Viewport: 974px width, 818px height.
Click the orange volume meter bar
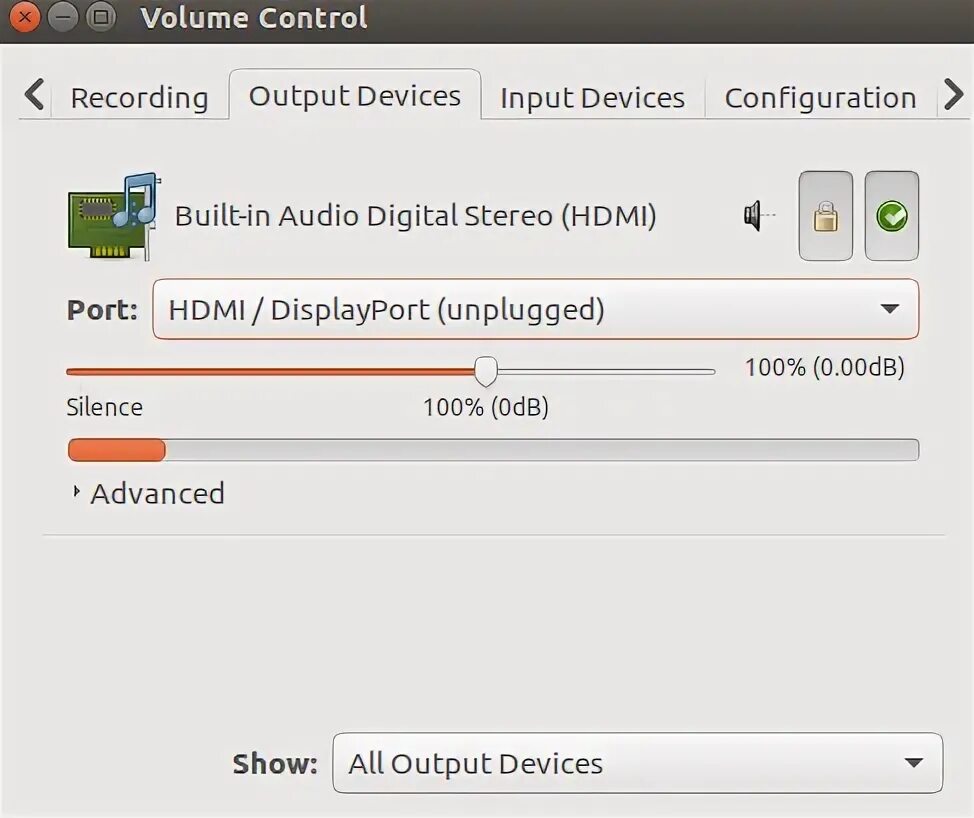(116, 450)
